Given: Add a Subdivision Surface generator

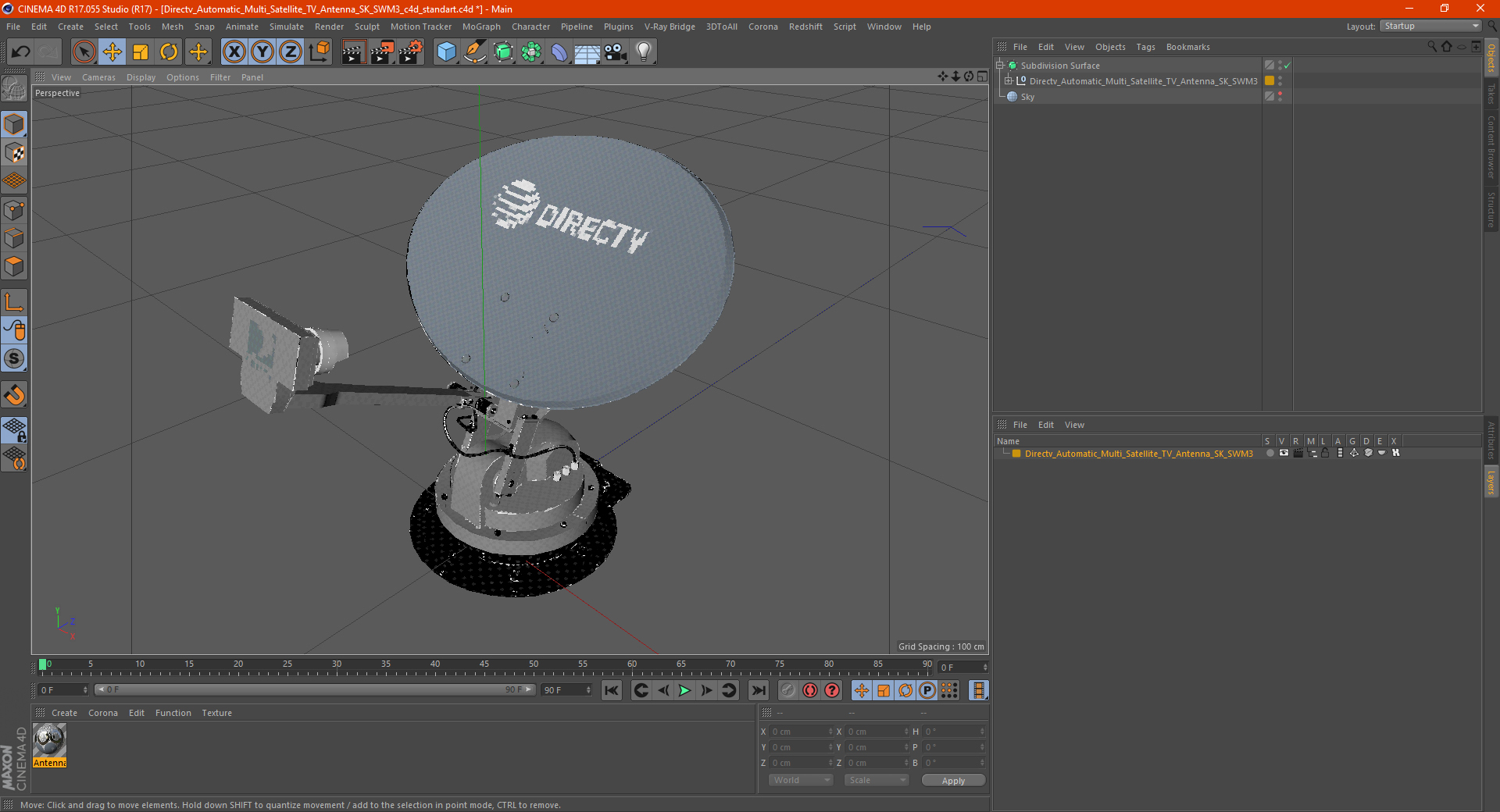Looking at the screenshot, I should click(x=503, y=52).
